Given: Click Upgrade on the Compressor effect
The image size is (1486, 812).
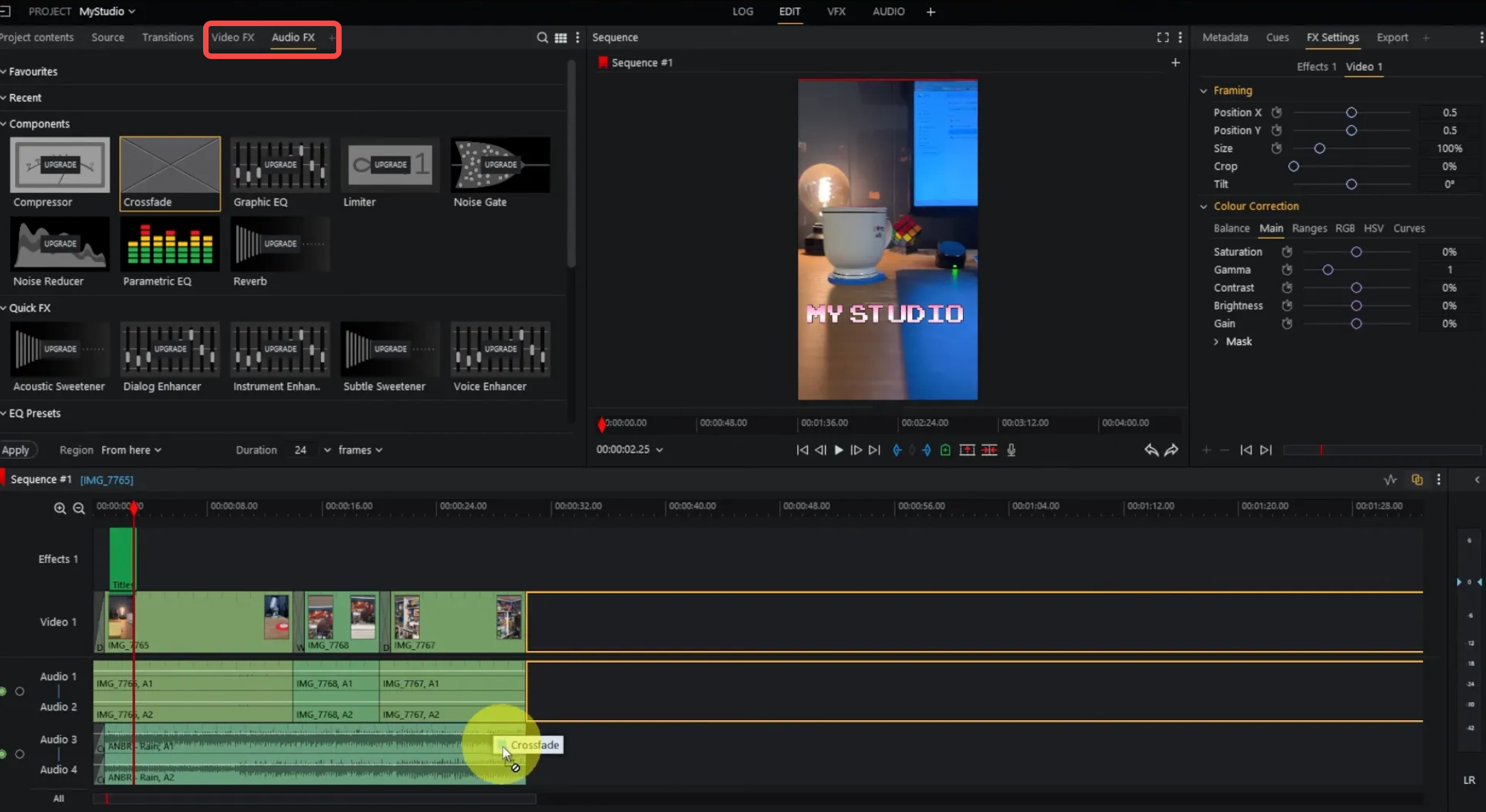Looking at the screenshot, I should pyautogui.click(x=59, y=165).
